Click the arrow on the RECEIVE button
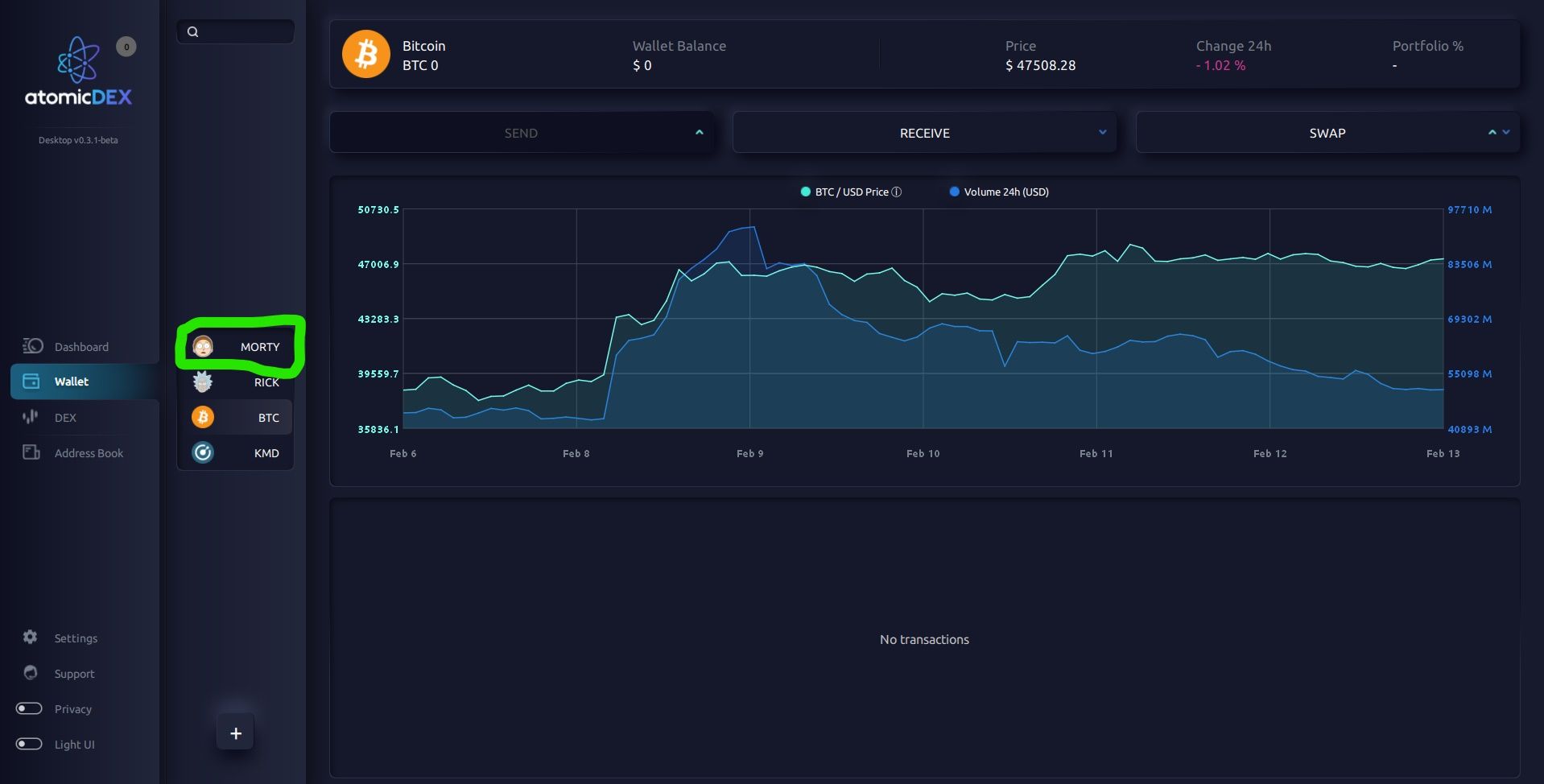Screen dimensions: 1544x784 pos(1103,132)
